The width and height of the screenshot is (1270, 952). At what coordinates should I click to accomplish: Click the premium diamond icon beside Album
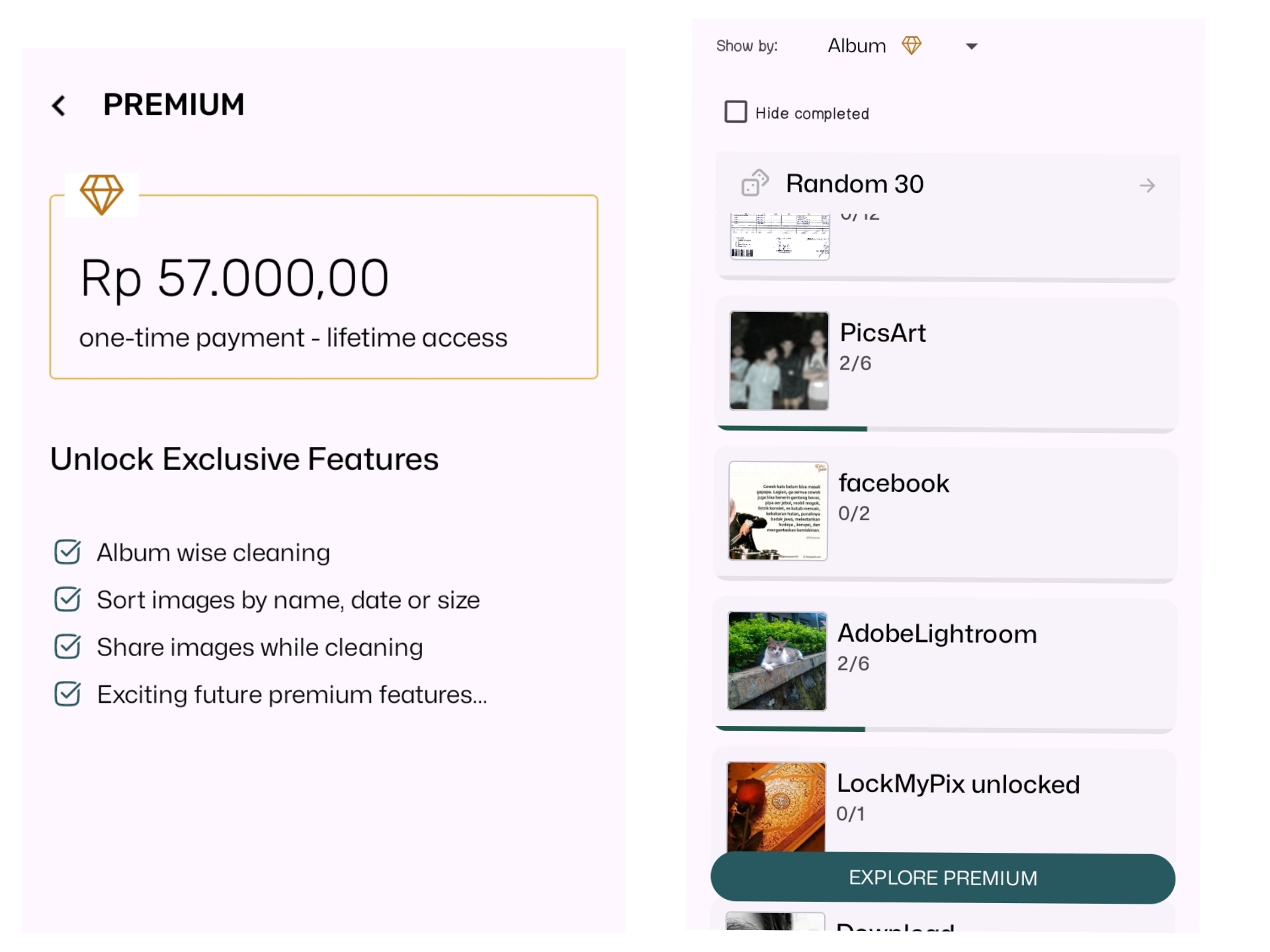click(x=911, y=46)
